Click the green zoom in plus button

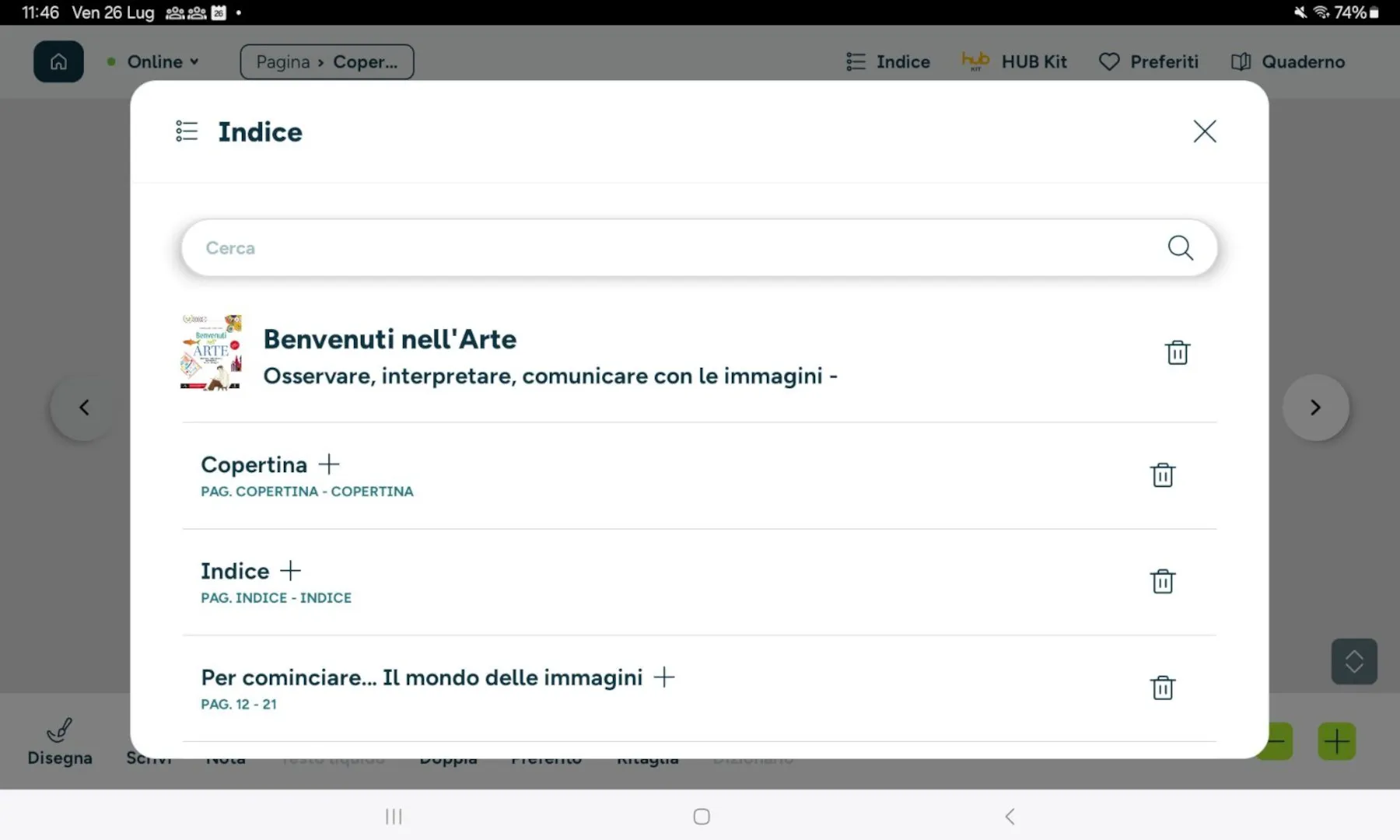(x=1337, y=741)
